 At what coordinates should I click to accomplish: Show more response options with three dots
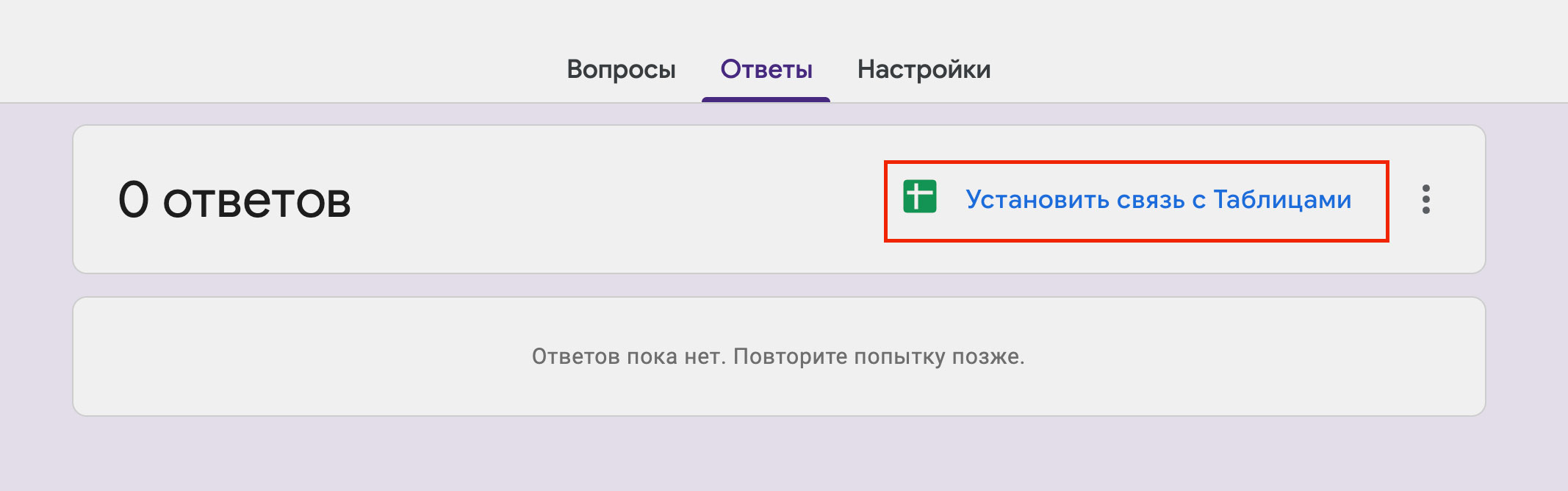tap(1425, 199)
